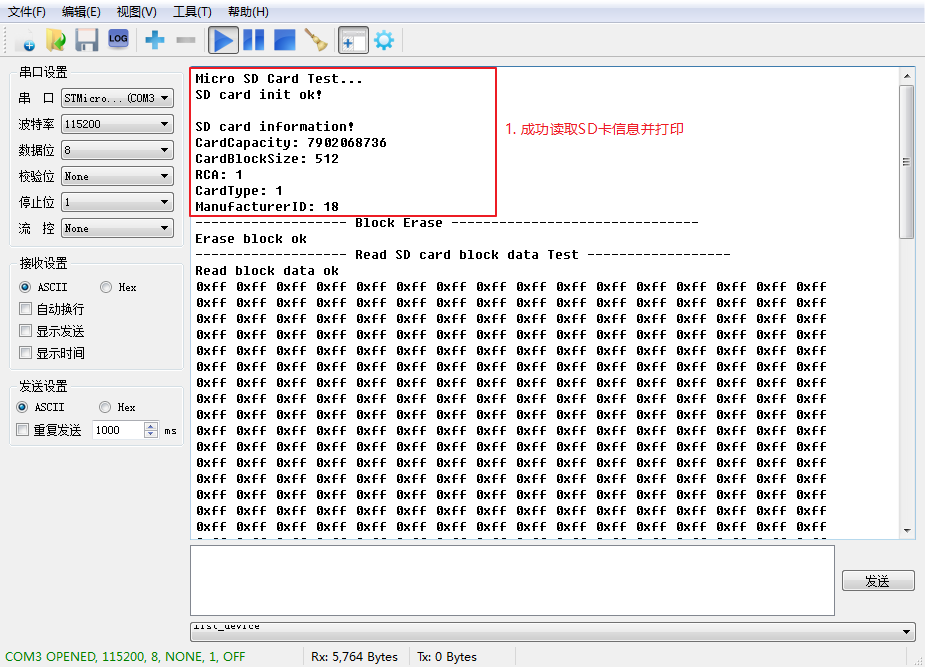Increase the repeat interval with up arrow
Screen dimensions: 925x667
pyautogui.click(x=151, y=426)
